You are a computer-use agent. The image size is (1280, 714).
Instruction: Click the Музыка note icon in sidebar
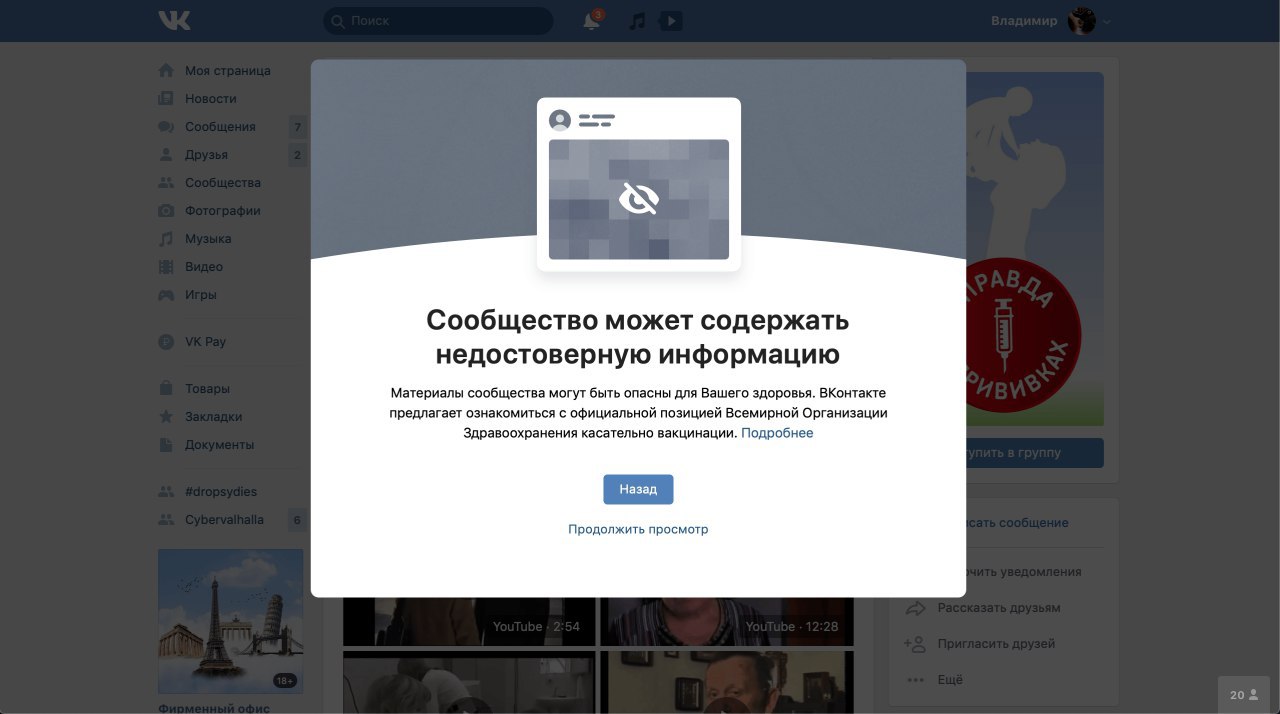coord(166,239)
